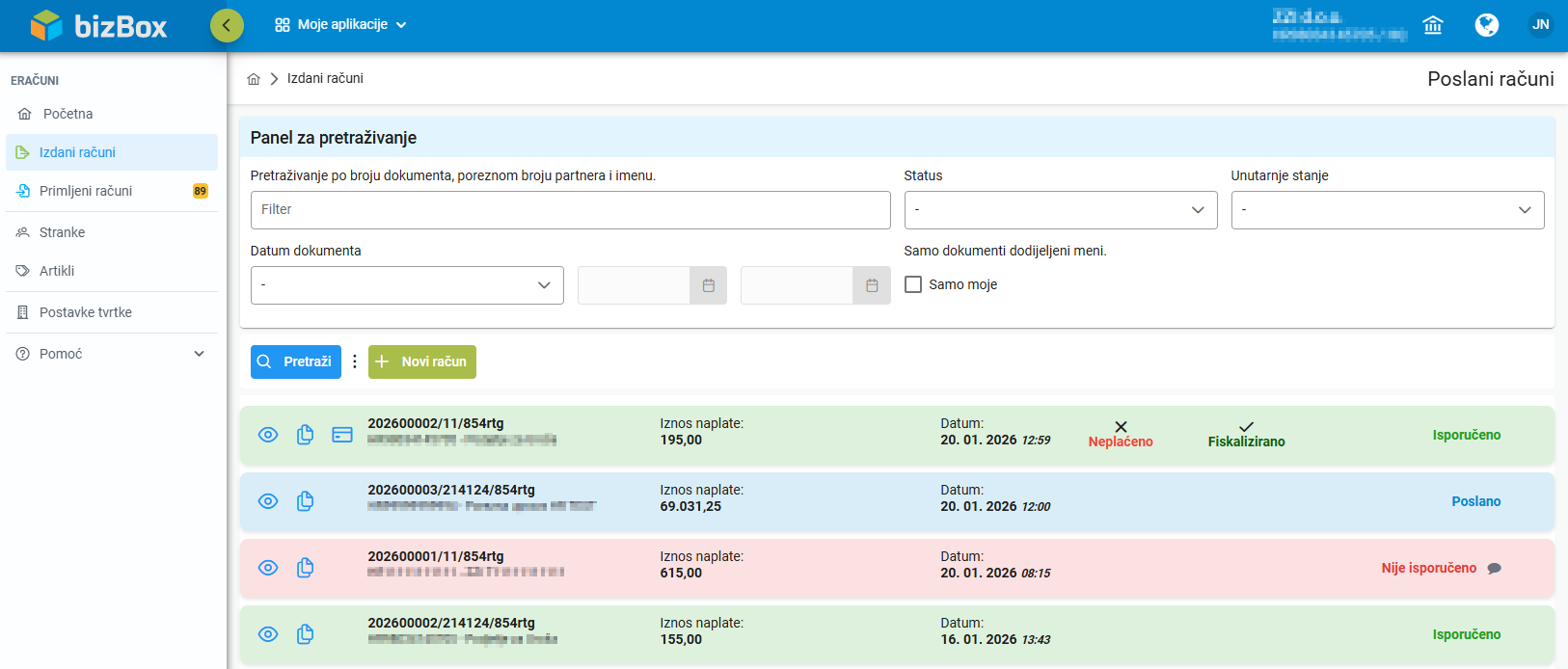Open comment bubble on Nije isporučeno invoice
Image resolution: width=1568 pixels, height=669 pixels.
(1494, 569)
